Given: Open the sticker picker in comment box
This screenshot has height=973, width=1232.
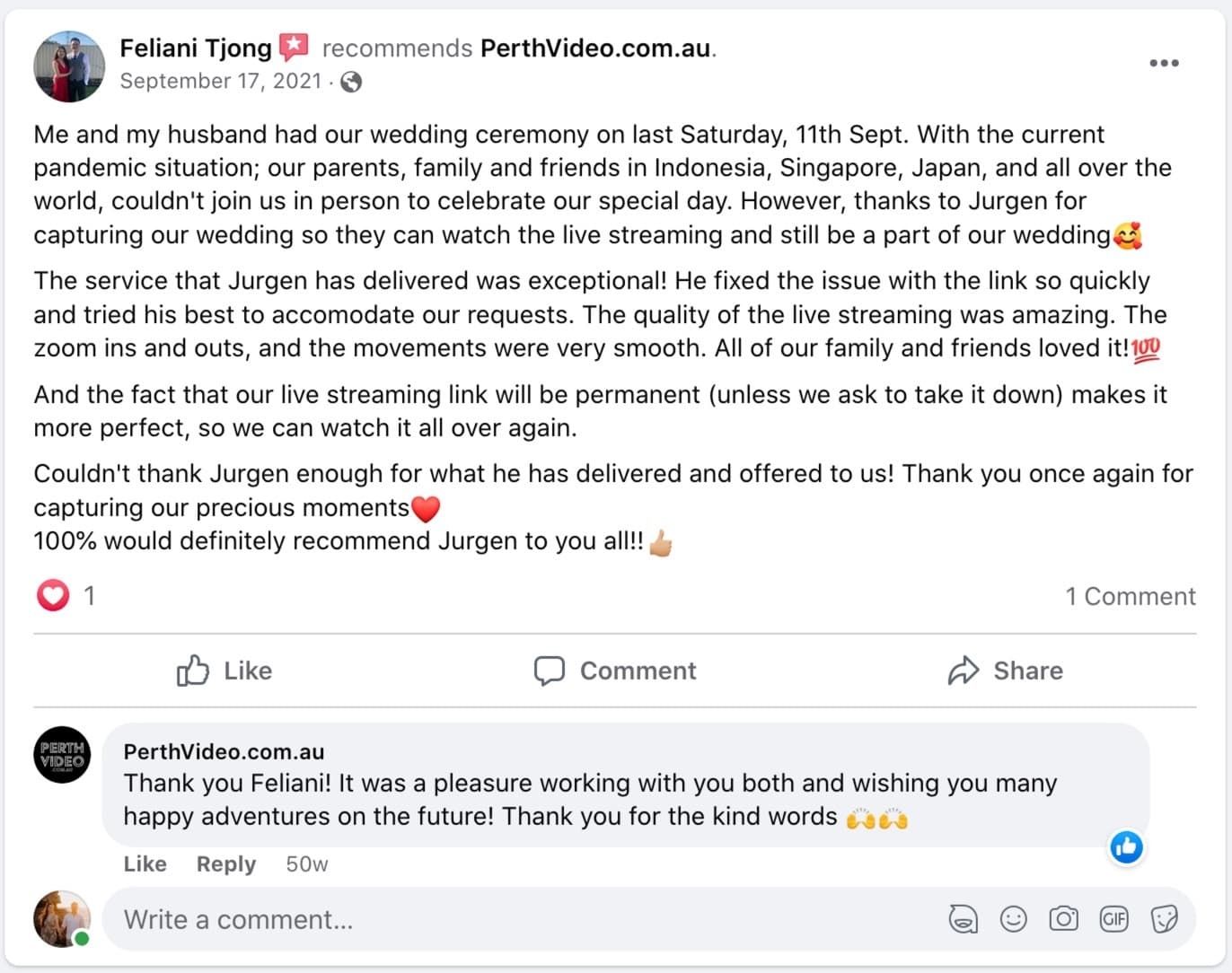Looking at the screenshot, I should click(x=1164, y=919).
